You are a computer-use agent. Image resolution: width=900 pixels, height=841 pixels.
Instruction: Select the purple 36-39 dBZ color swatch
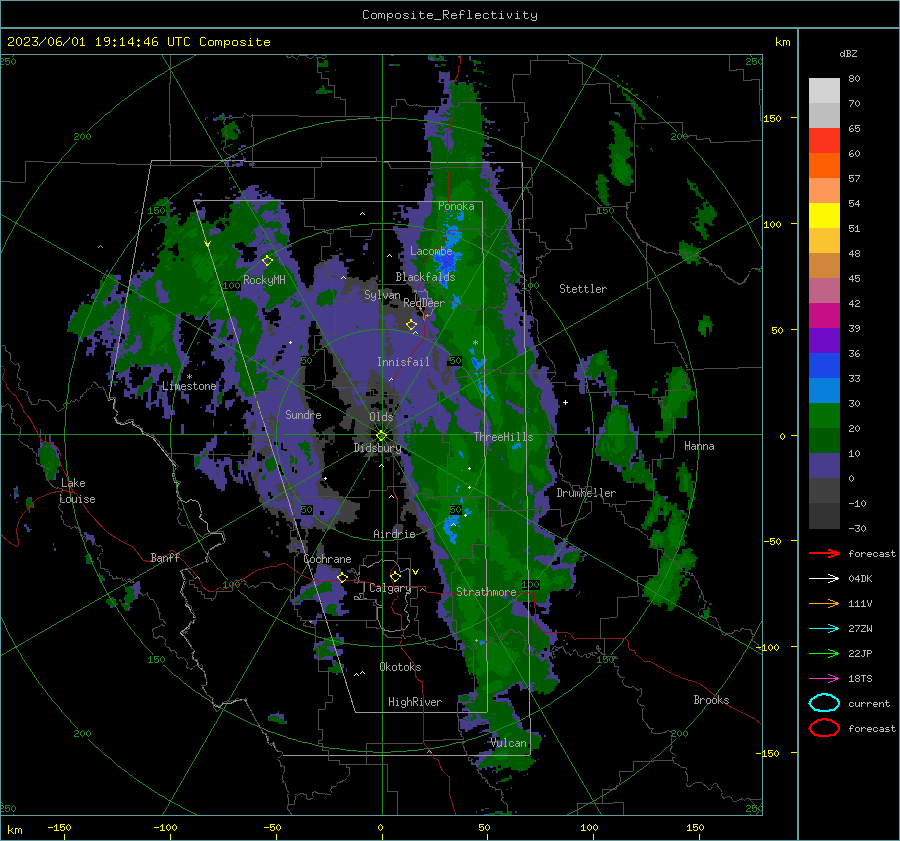[824, 340]
